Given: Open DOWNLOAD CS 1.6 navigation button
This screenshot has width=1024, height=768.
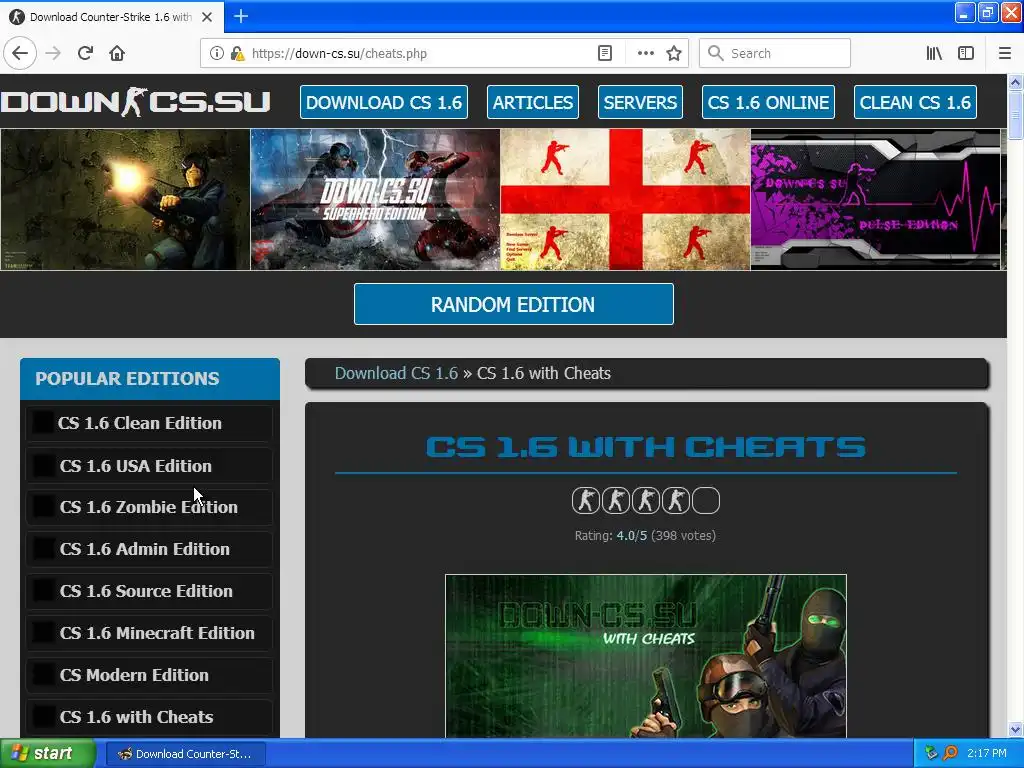Looking at the screenshot, I should [x=384, y=102].
